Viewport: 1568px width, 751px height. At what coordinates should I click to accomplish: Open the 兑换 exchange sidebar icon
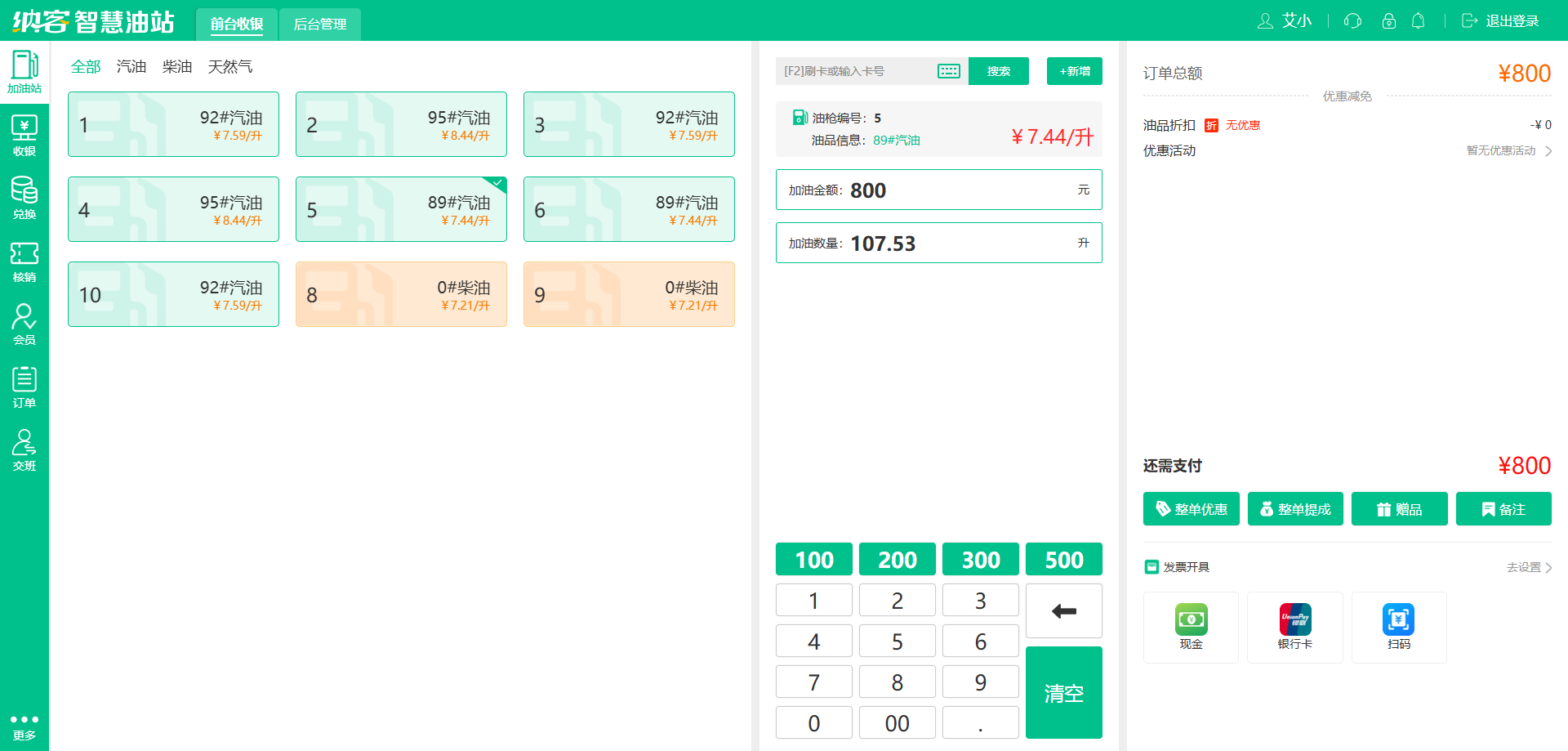coord(24,199)
